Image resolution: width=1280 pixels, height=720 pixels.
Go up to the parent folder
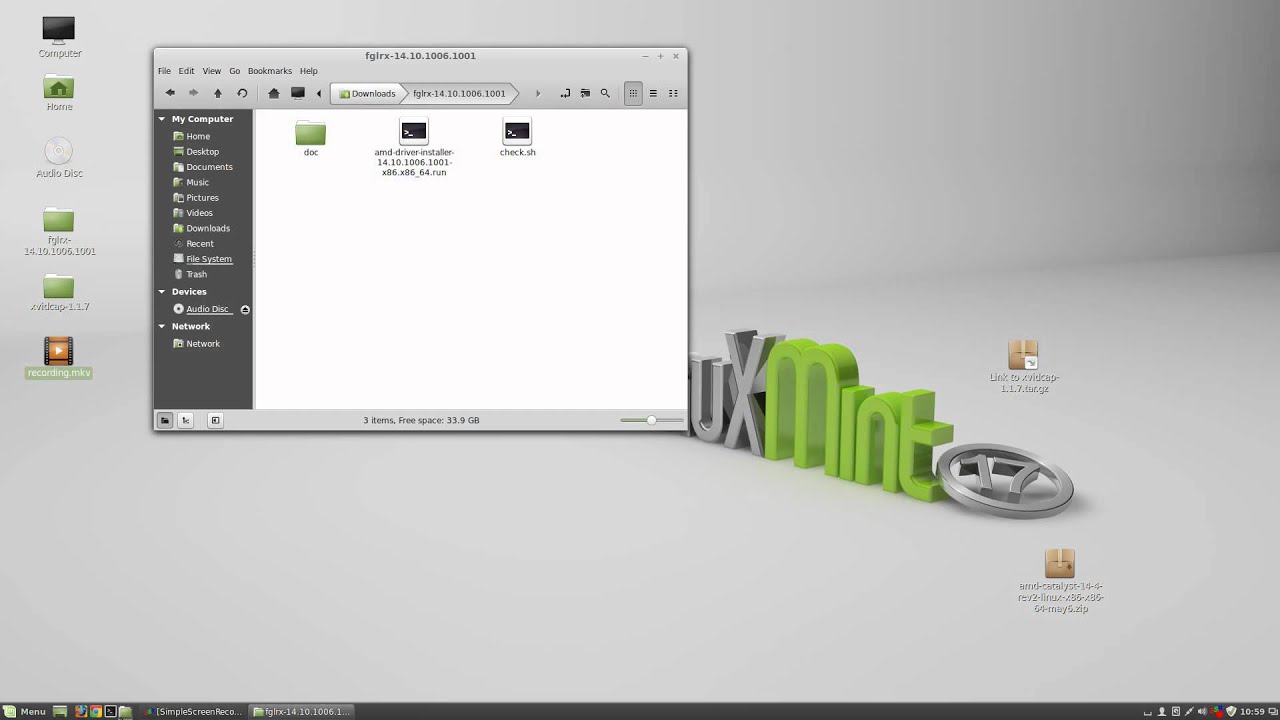coord(218,93)
